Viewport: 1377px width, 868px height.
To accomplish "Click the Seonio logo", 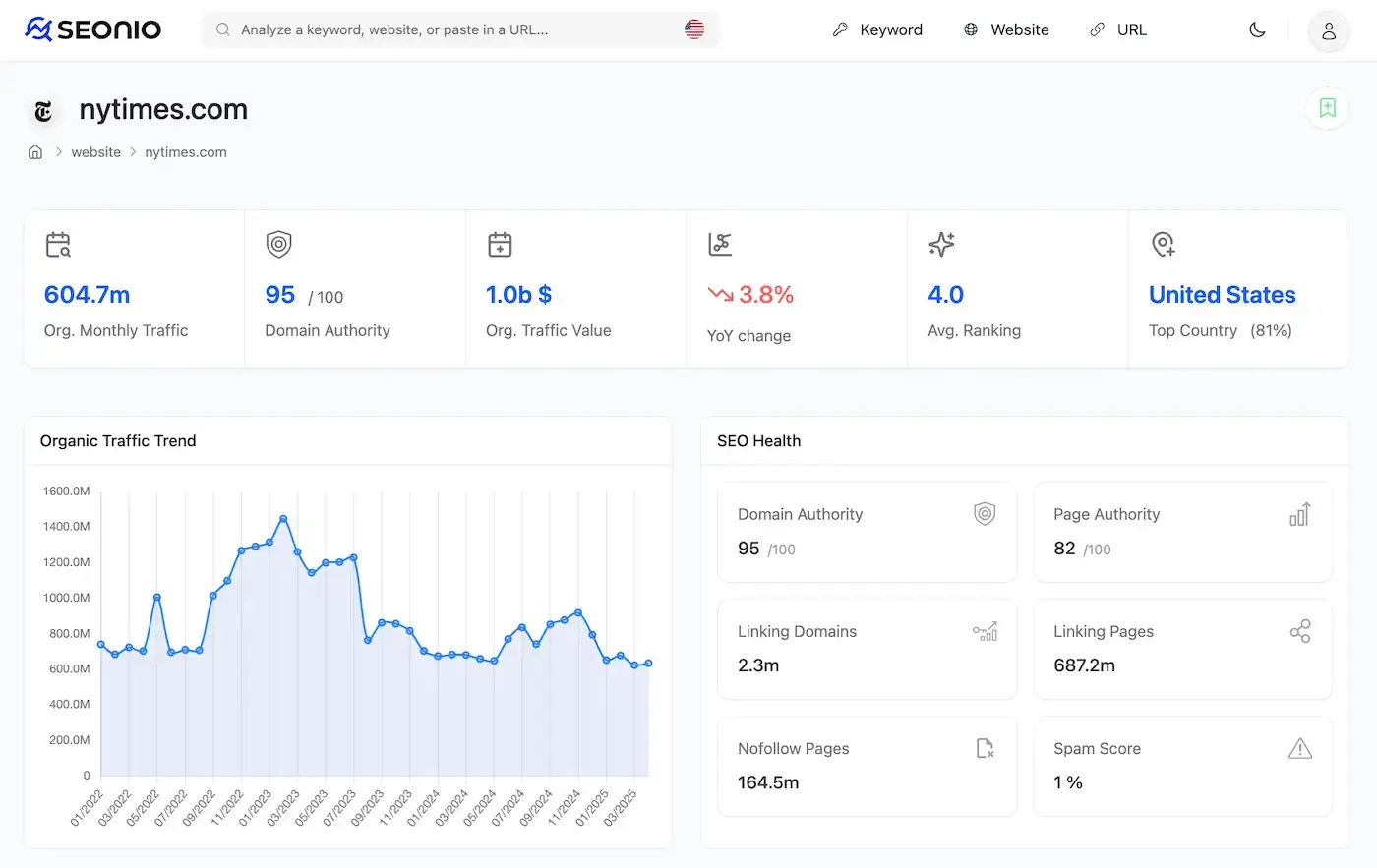I will tap(93, 29).
